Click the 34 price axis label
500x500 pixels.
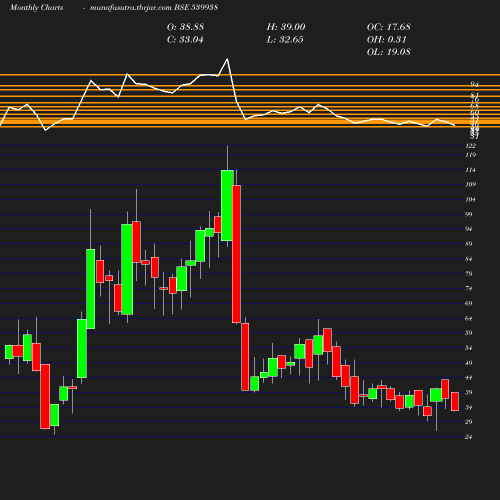click(x=469, y=407)
